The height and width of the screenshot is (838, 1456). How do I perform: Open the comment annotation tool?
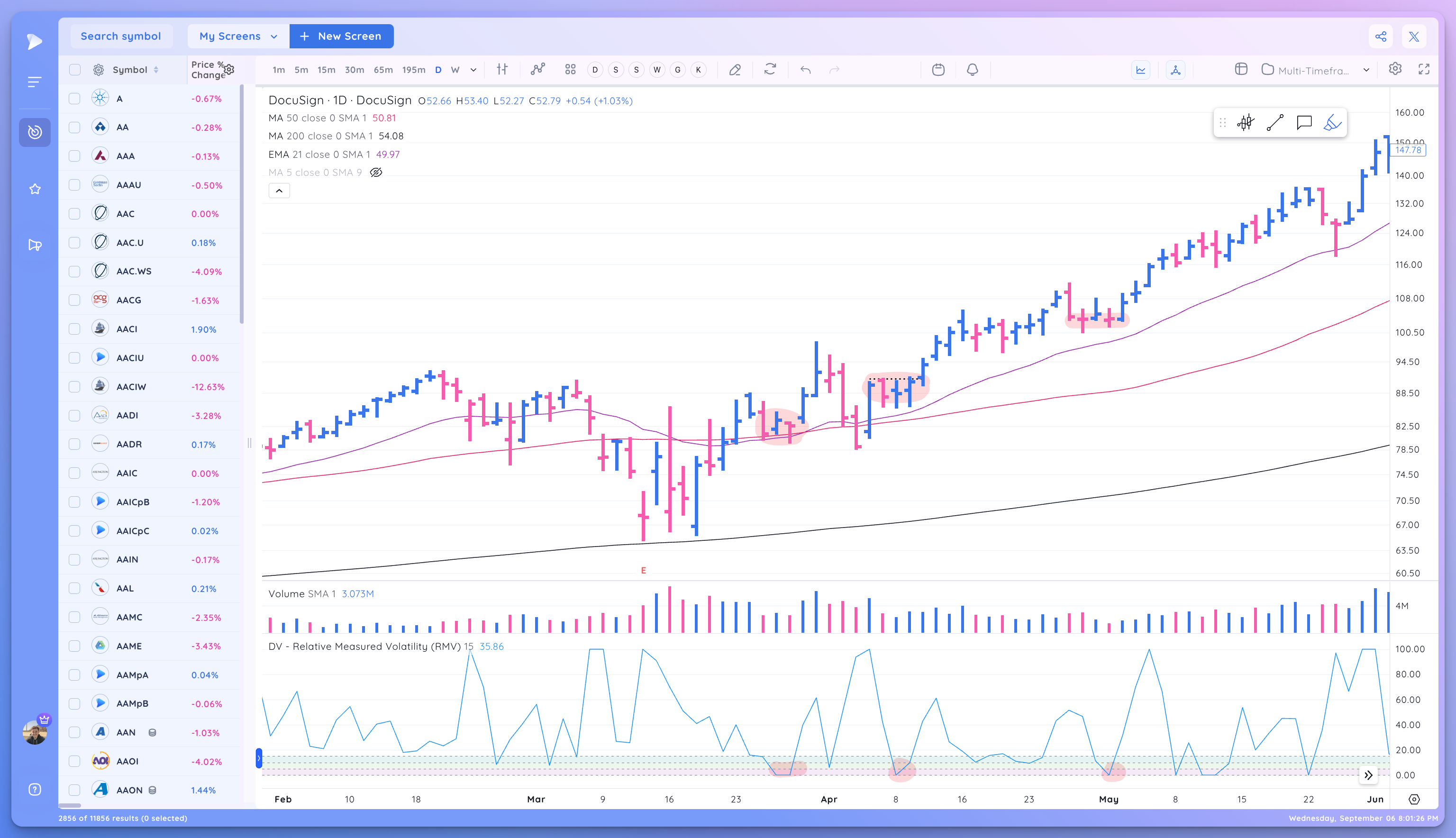(x=1303, y=122)
